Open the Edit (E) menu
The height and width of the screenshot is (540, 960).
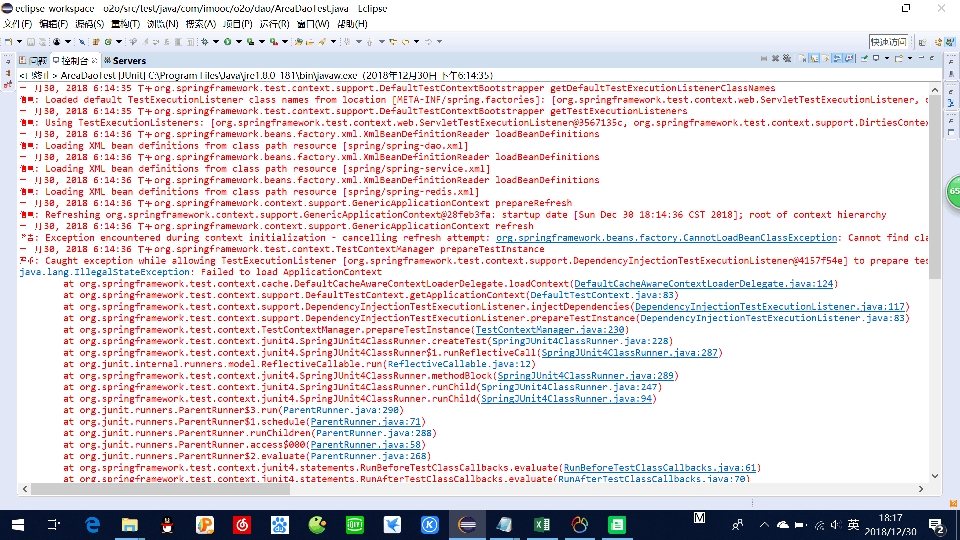tap(53, 24)
